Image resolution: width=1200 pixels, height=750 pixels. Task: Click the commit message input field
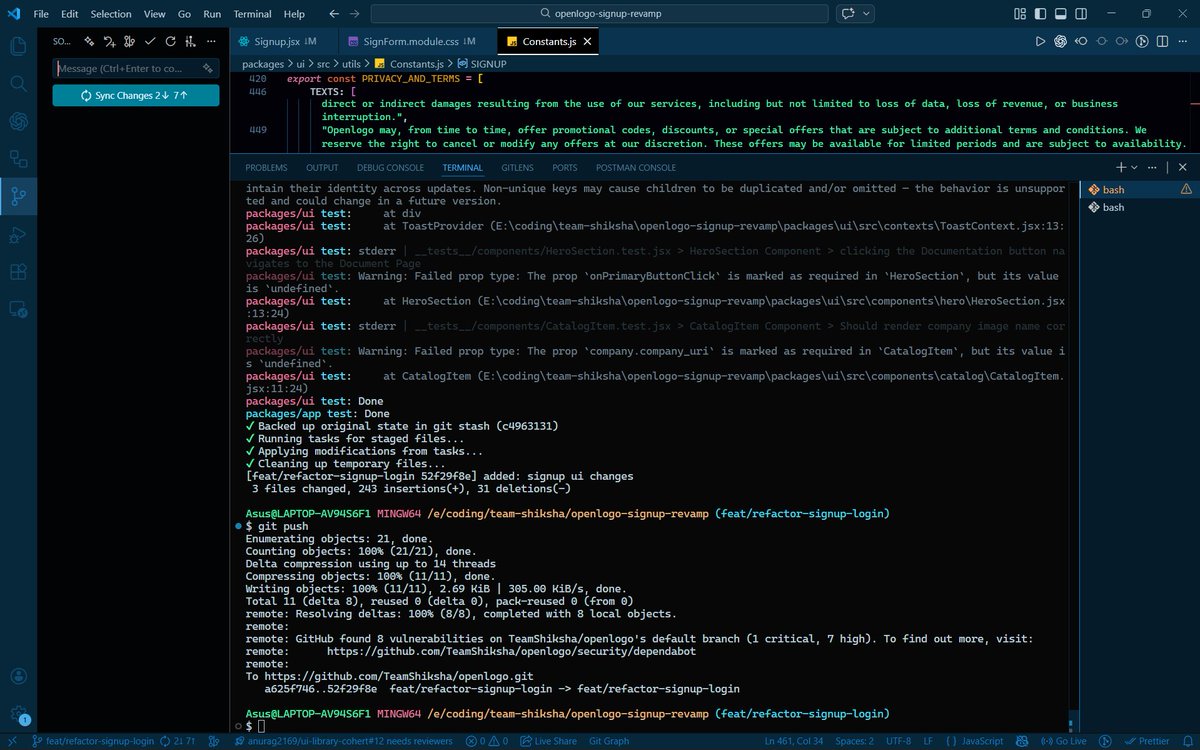click(135, 69)
